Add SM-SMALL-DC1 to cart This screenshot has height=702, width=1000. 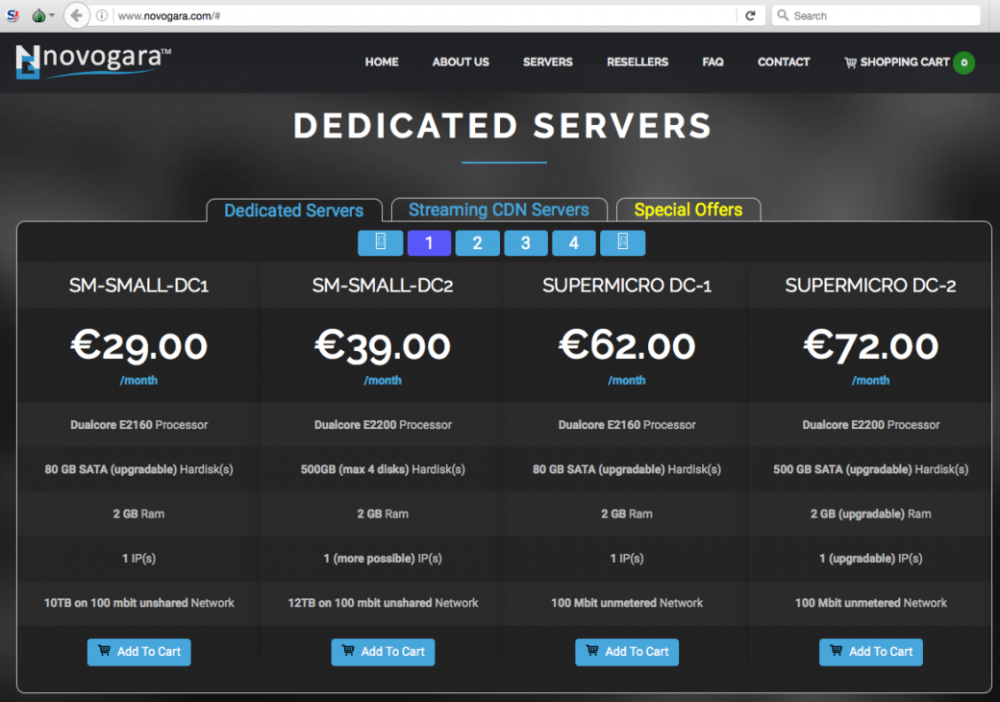point(139,652)
